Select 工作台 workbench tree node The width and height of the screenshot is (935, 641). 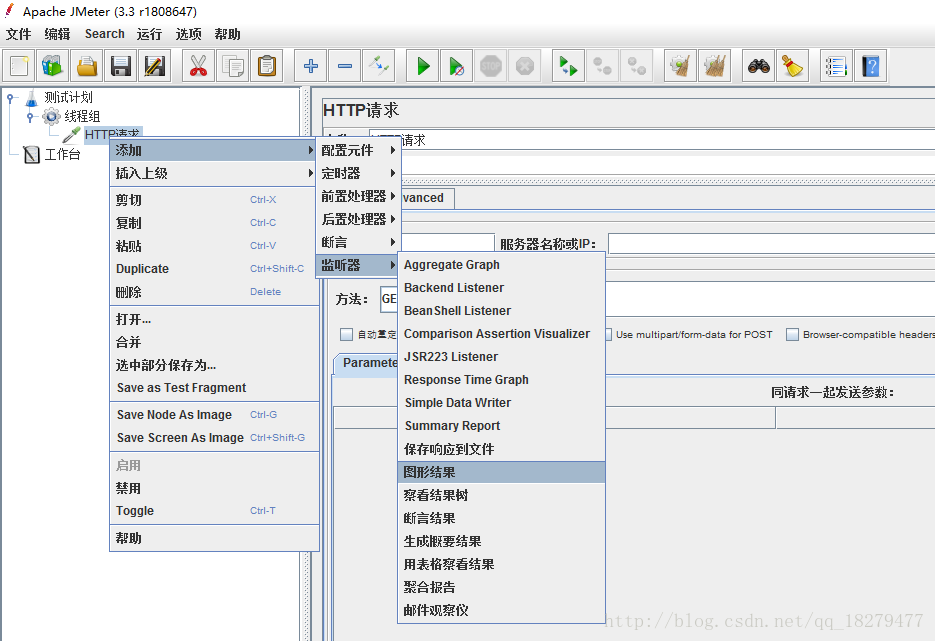pos(62,154)
